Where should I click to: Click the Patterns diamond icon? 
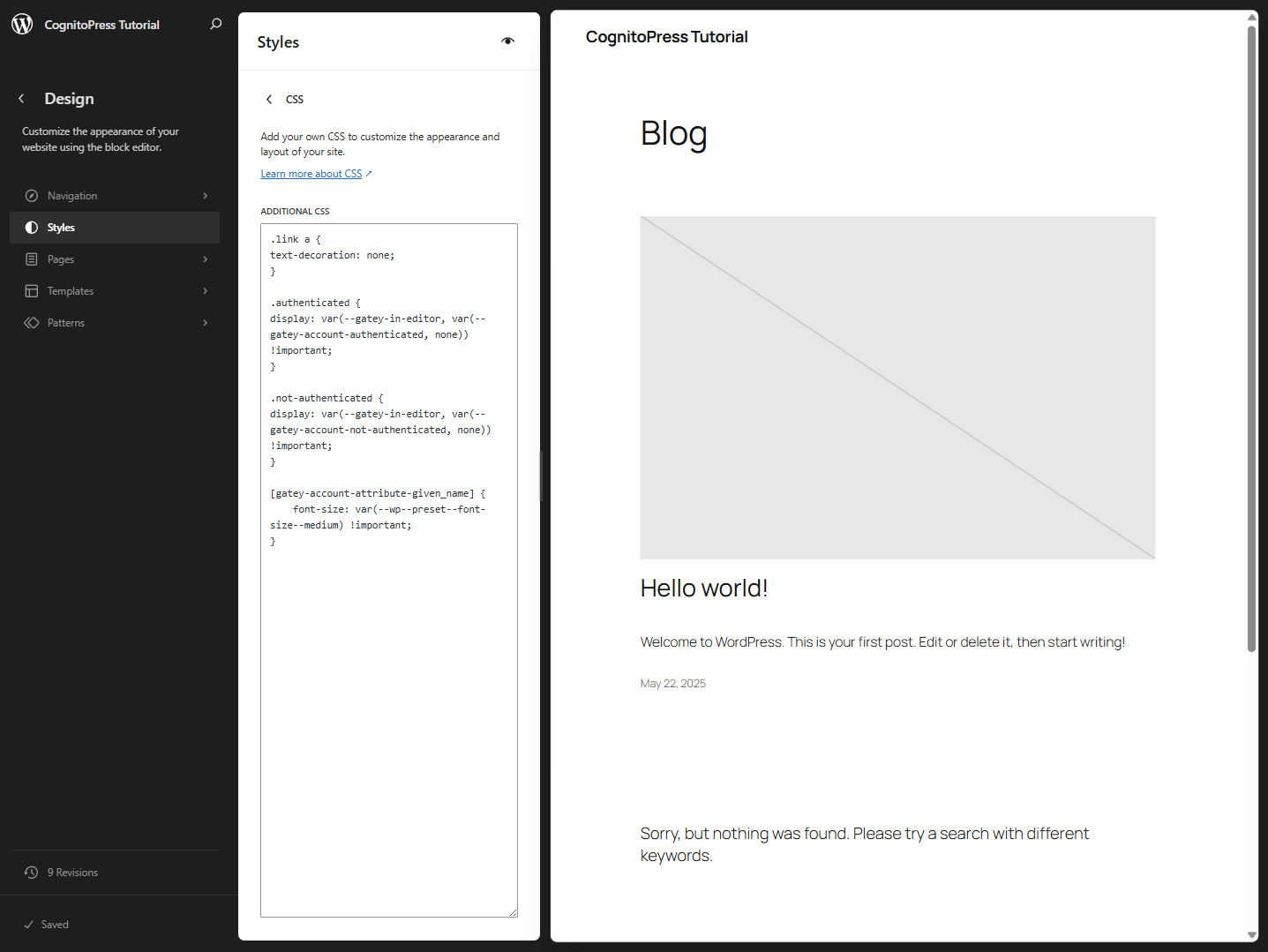click(x=32, y=323)
